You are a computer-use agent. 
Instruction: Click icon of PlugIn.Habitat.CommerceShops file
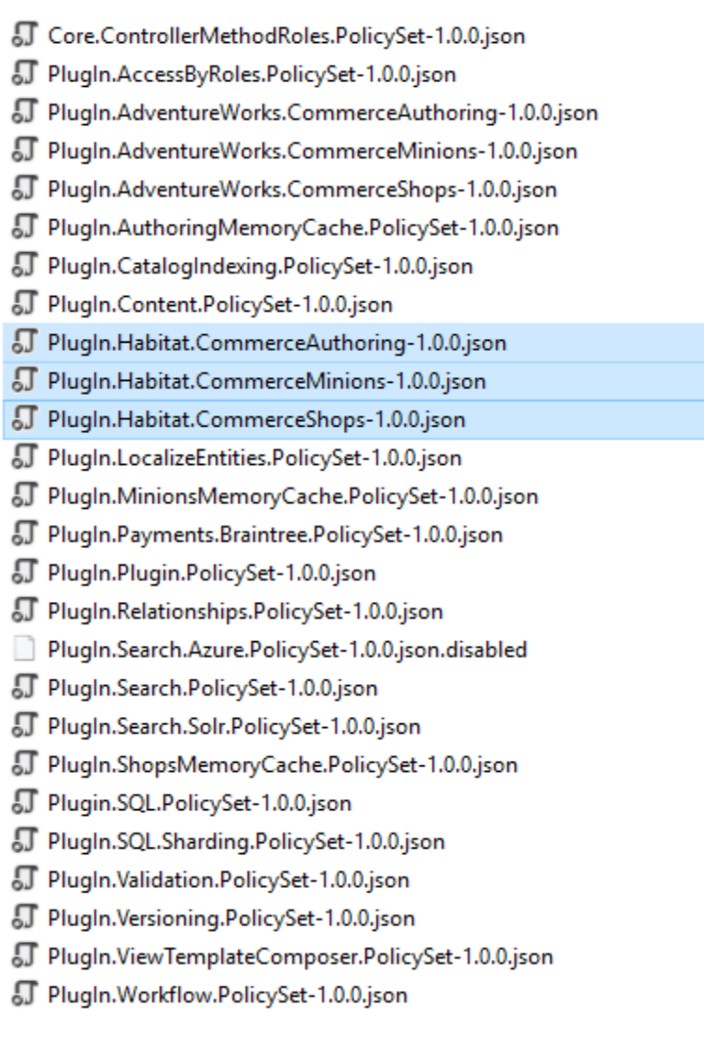[x=24, y=419]
